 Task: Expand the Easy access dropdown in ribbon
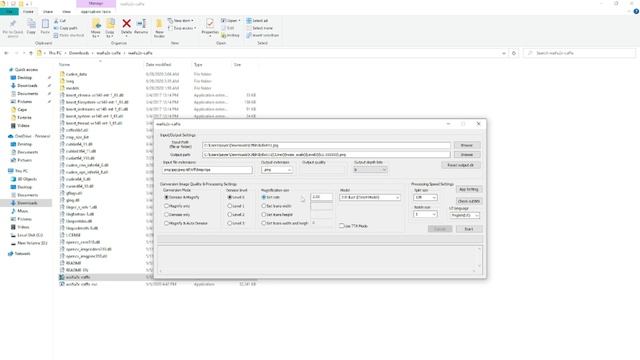click(x=182, y=28)
